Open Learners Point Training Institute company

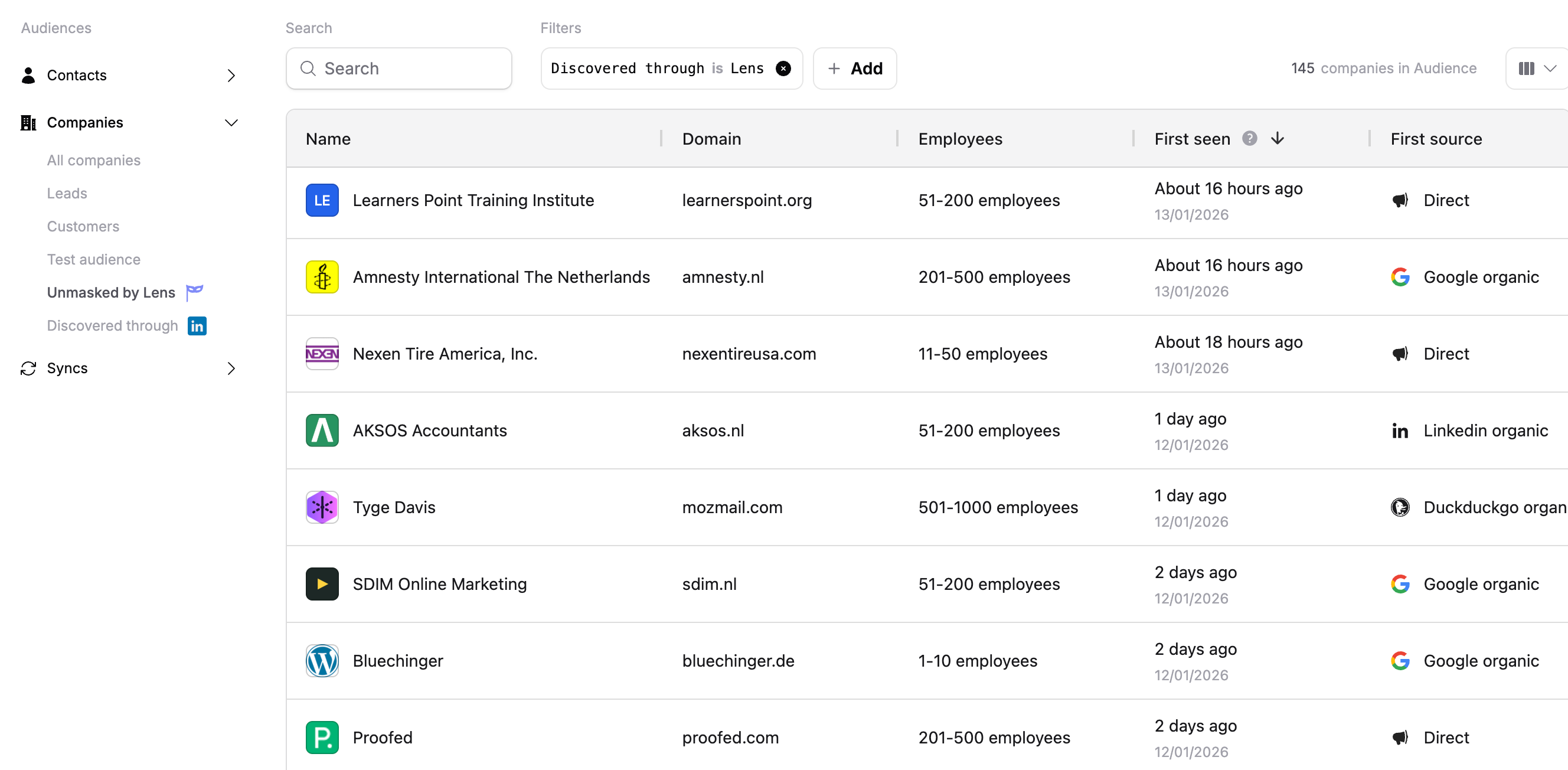click(473, 200)
